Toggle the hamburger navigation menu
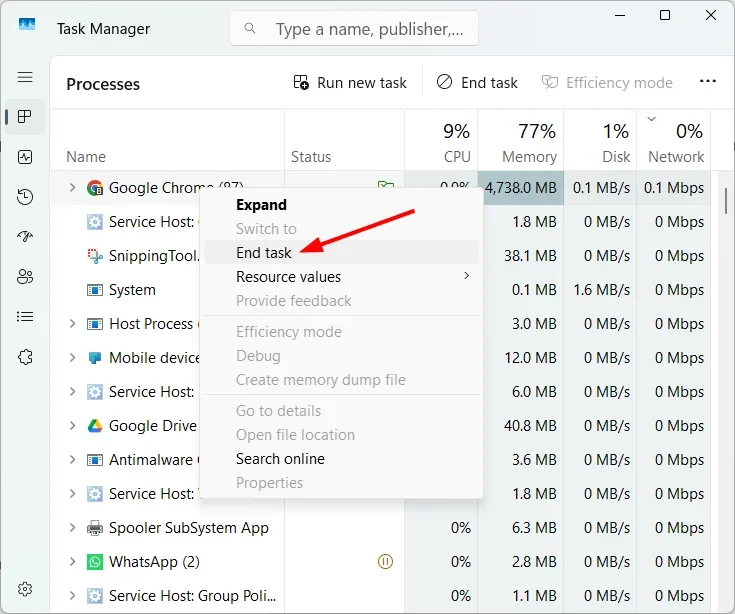 pyautogui.click(x=25, y=77)
